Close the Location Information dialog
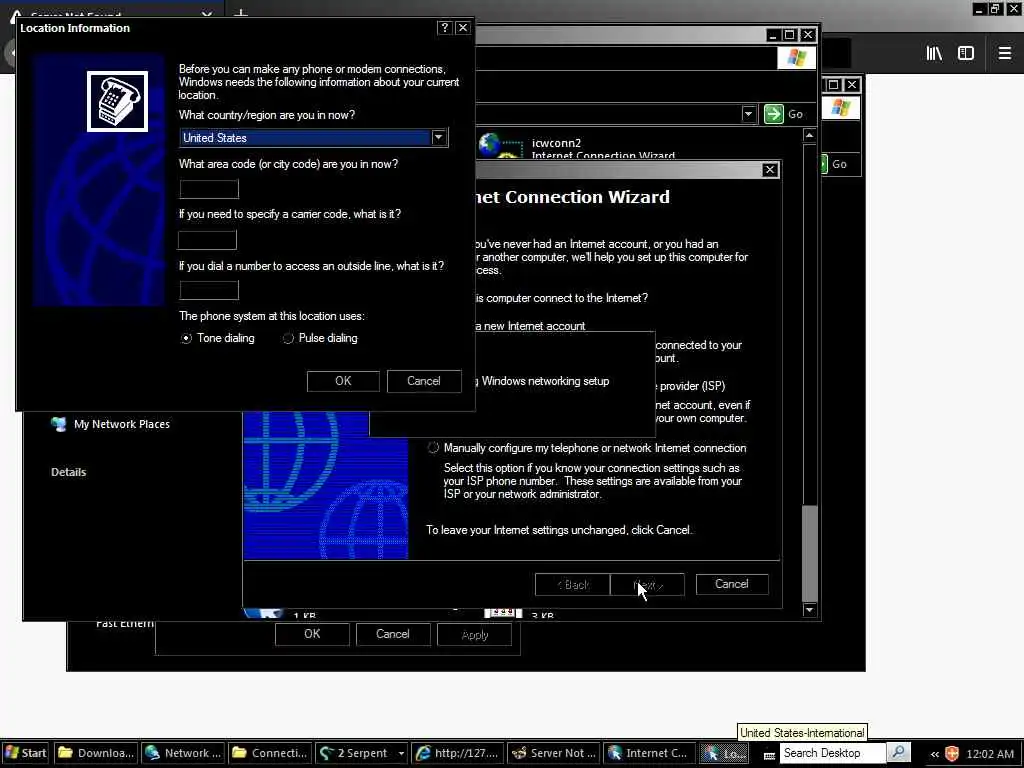The width and height of the screenshot is (1024, 768). (463, 27)
